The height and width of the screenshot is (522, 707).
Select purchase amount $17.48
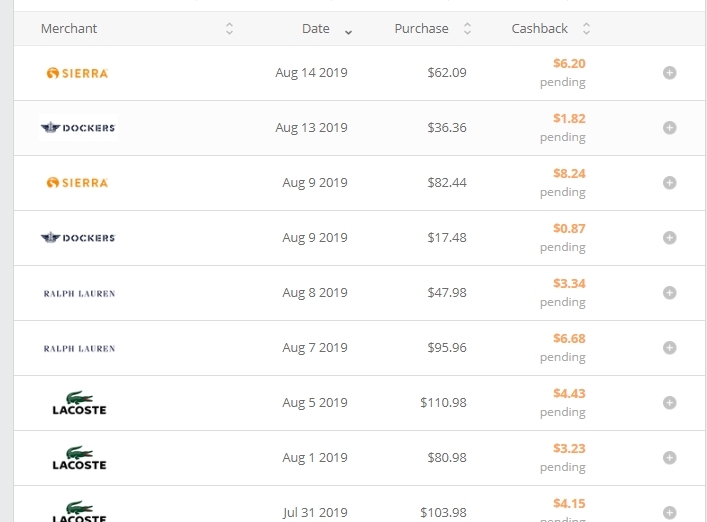[447, 238]
